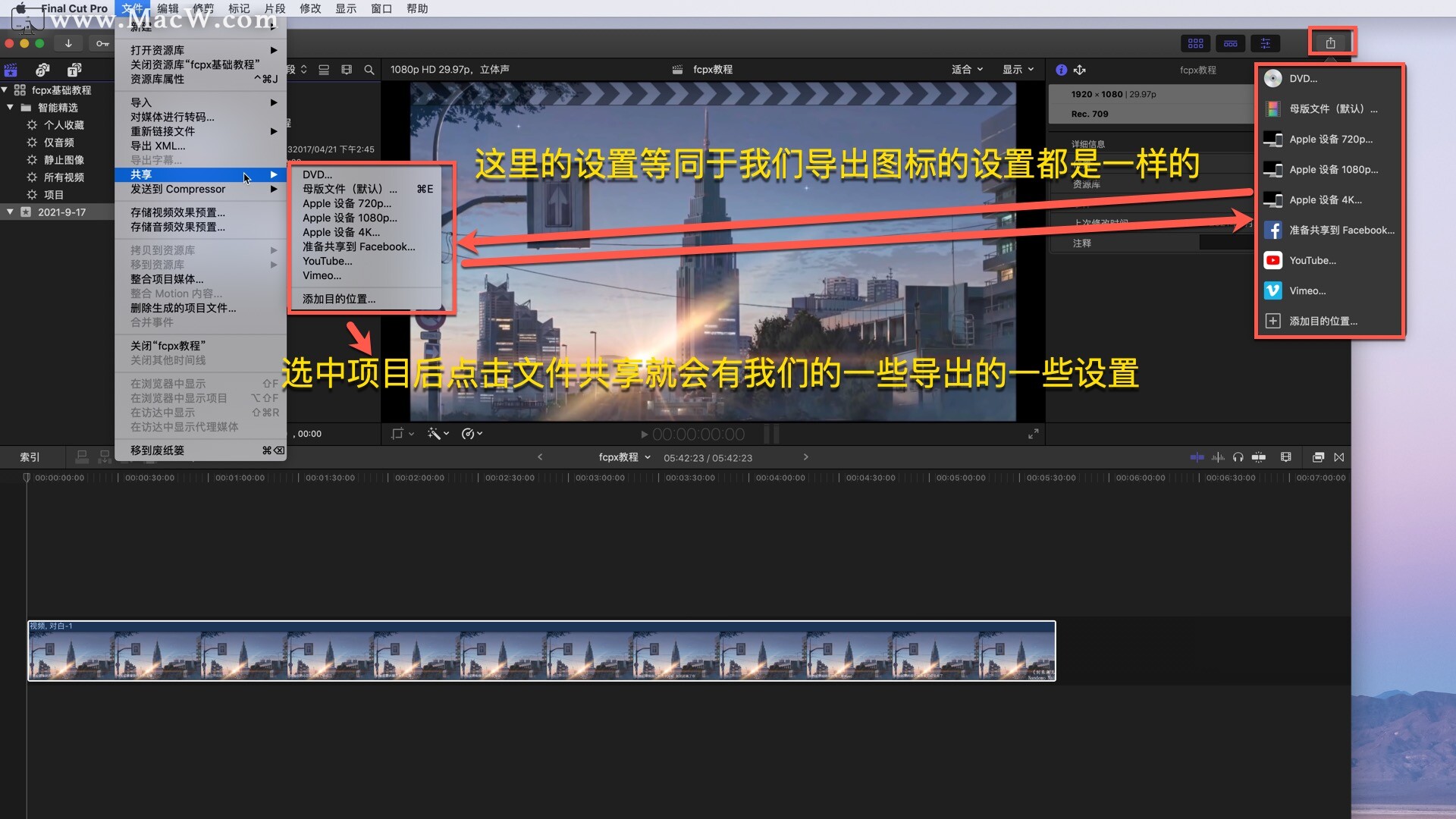Click the 00:02:00:00 timeline ruler mark
The height and width of the screenshot is (819, 1456).
pos(419,478)
